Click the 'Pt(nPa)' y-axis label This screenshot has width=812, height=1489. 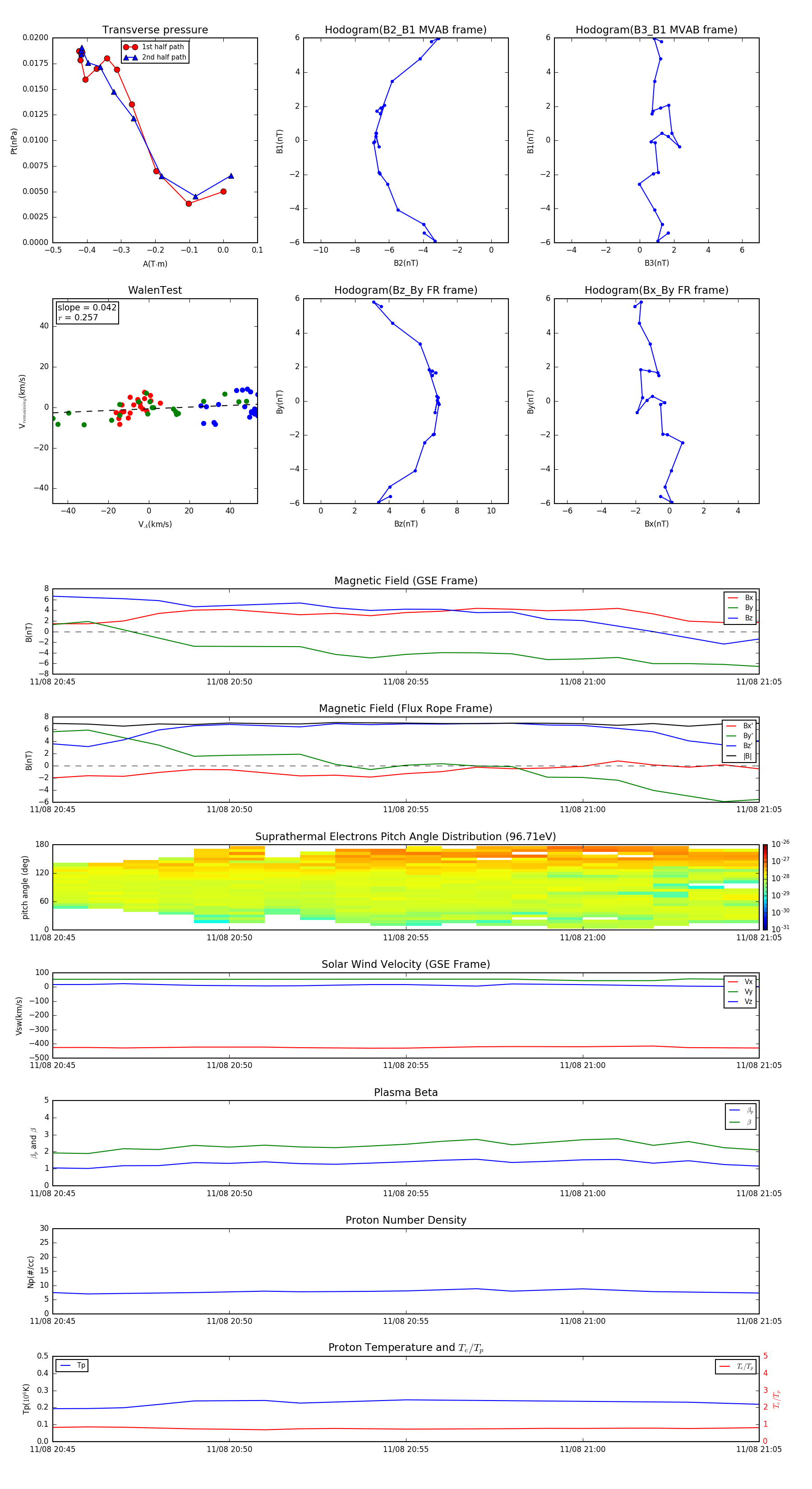(14, 141)
